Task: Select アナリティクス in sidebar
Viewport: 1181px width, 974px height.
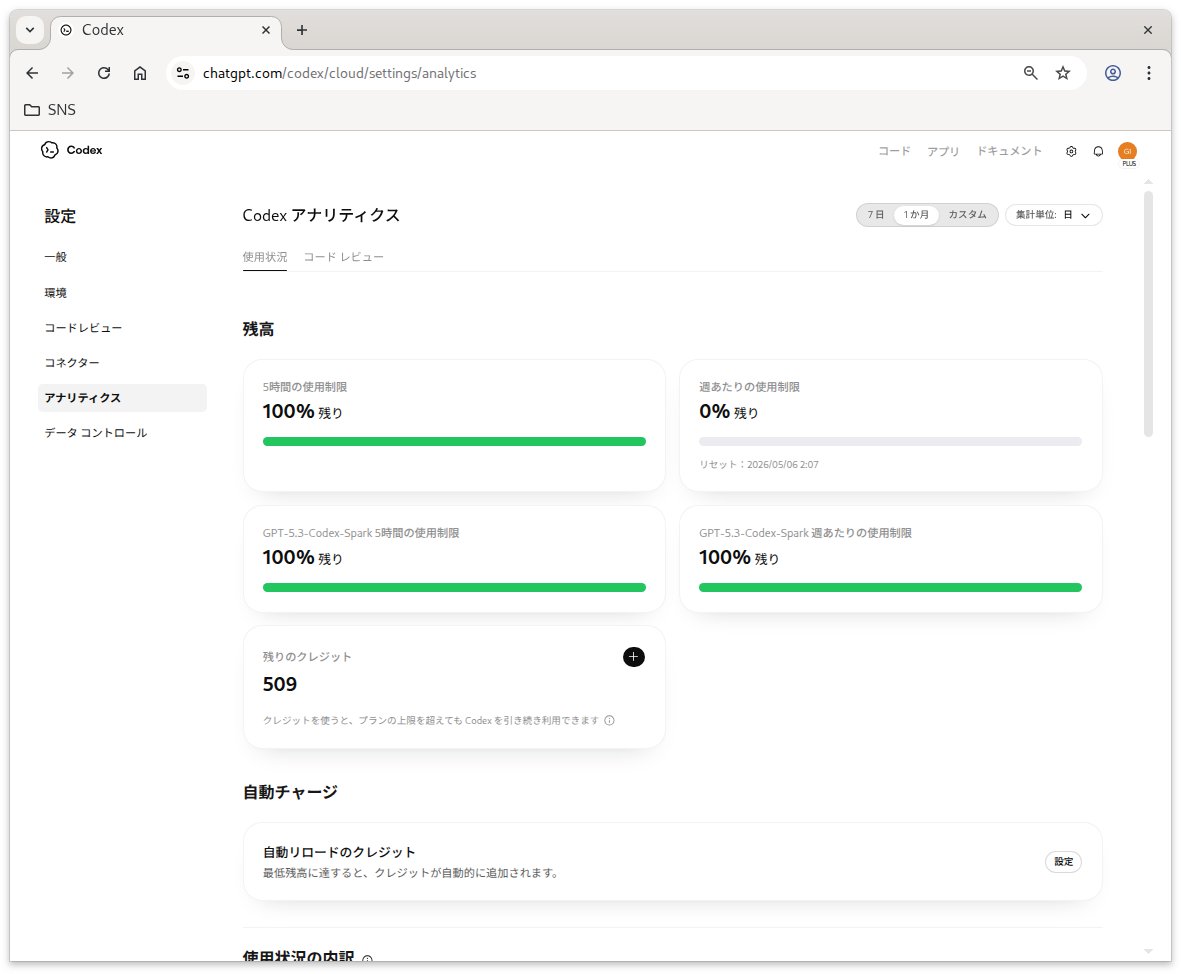Action: click(122, 398)
